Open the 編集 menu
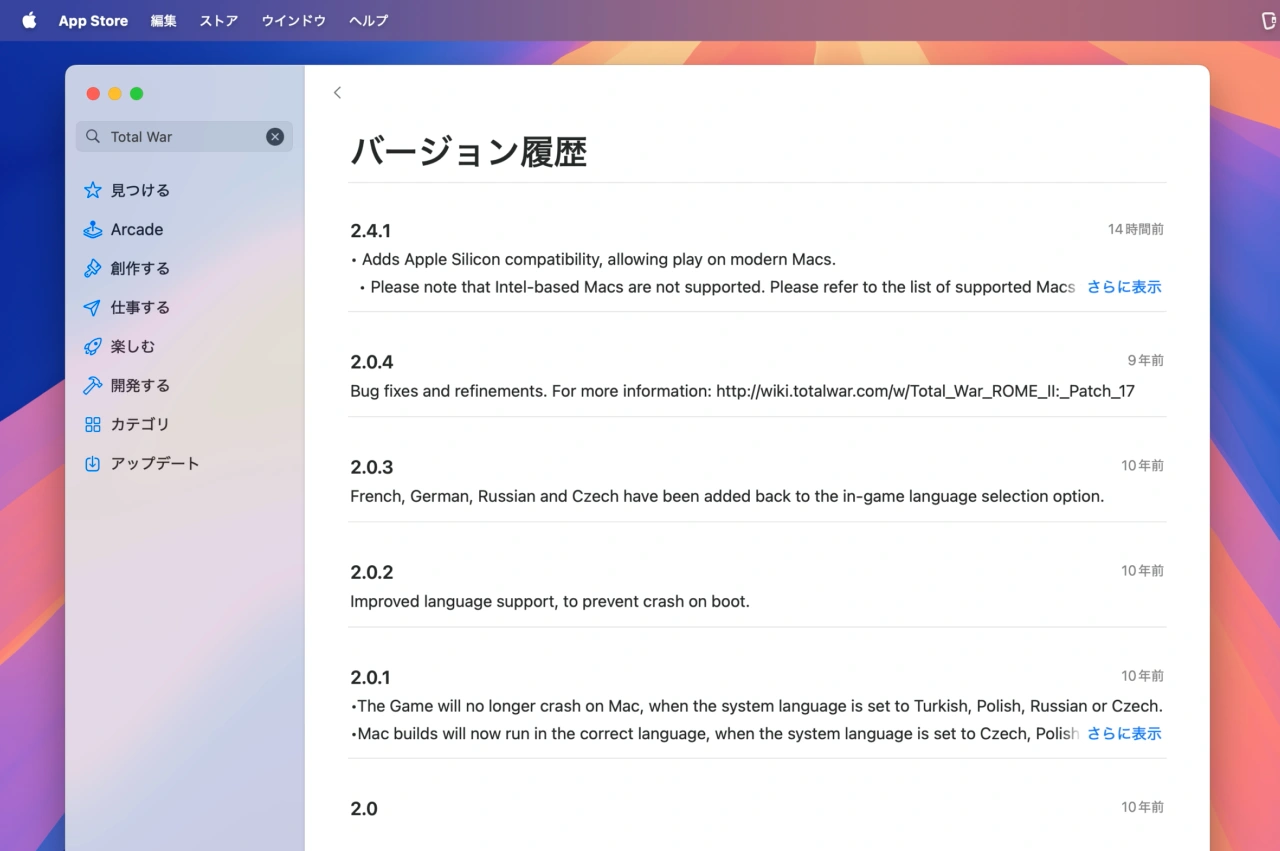The width and height of the screenshot is (1280, 851). [163, 20]
